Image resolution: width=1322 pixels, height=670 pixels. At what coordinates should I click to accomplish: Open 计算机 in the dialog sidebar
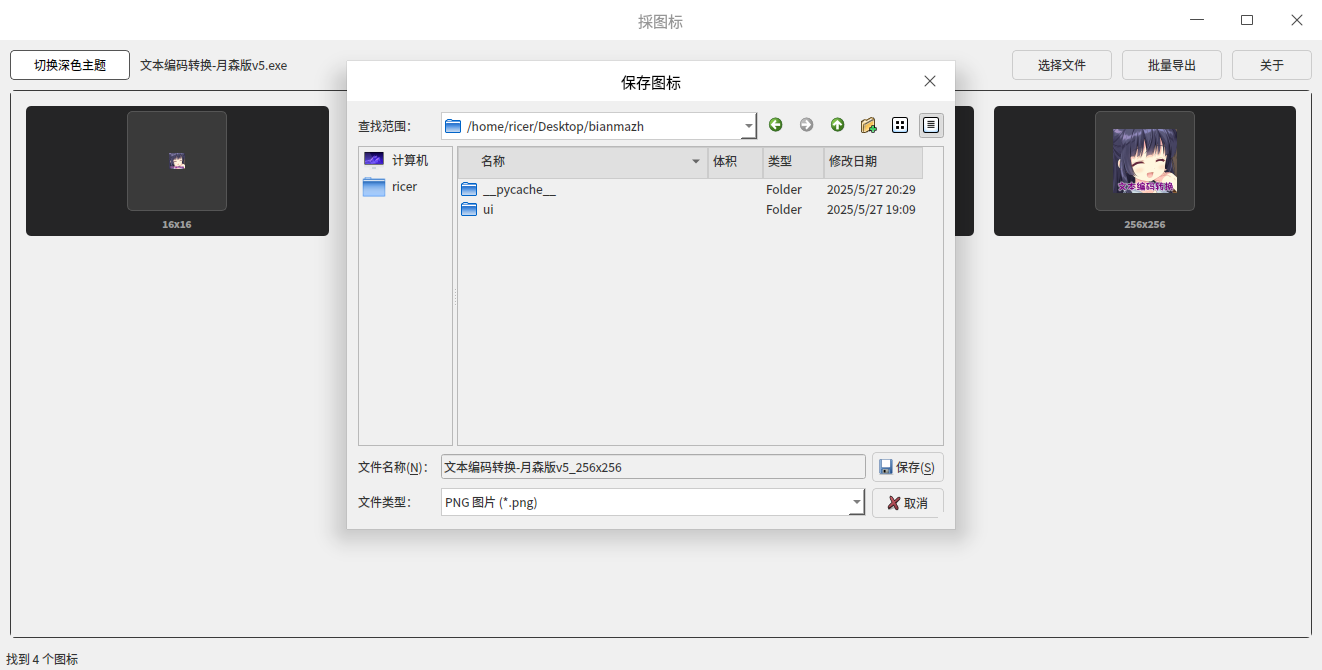(396, 160)
